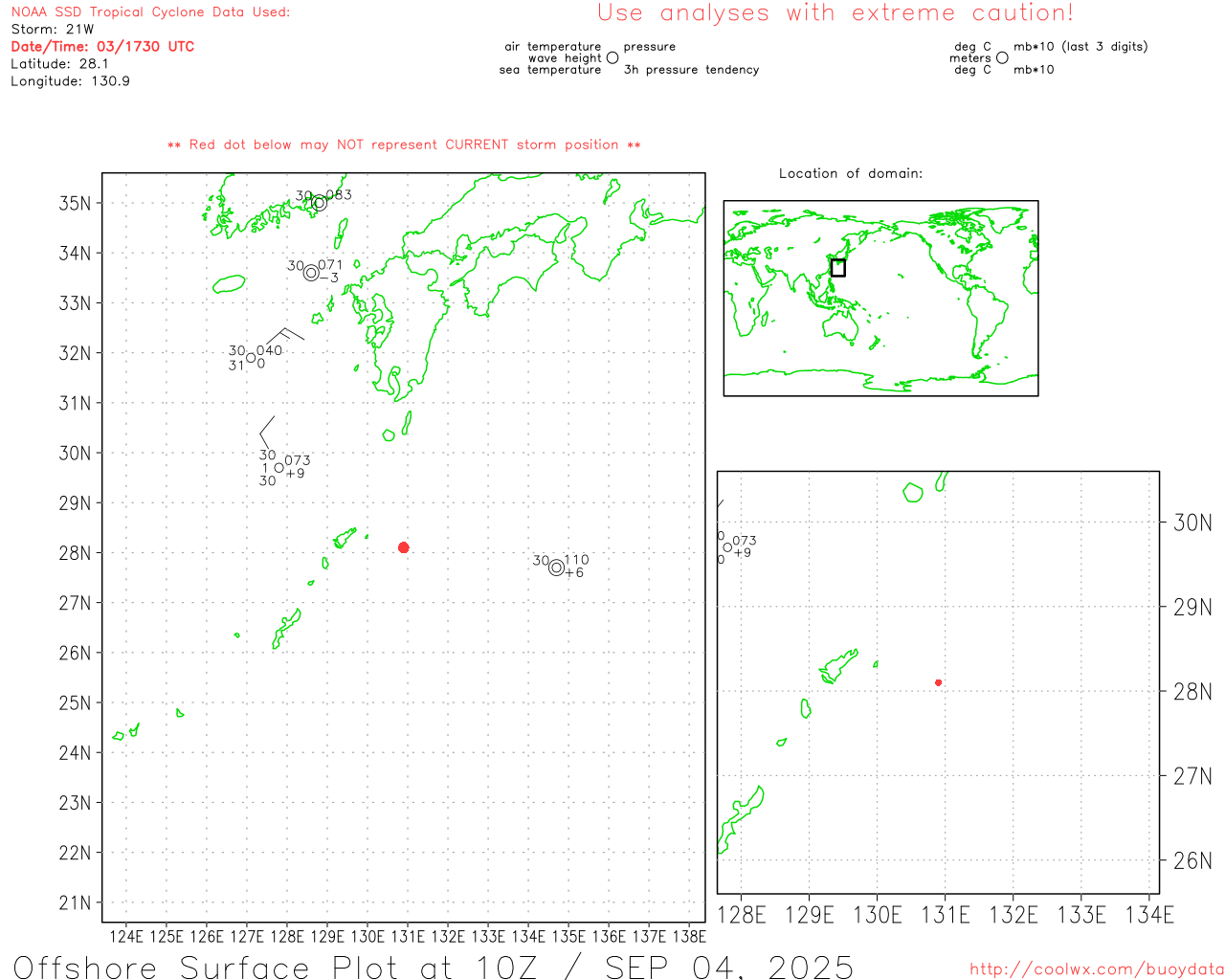Click the world map 'Location of domain' thumbnail
Viewport: 1225px width, 980px height.
coord(880,299)
